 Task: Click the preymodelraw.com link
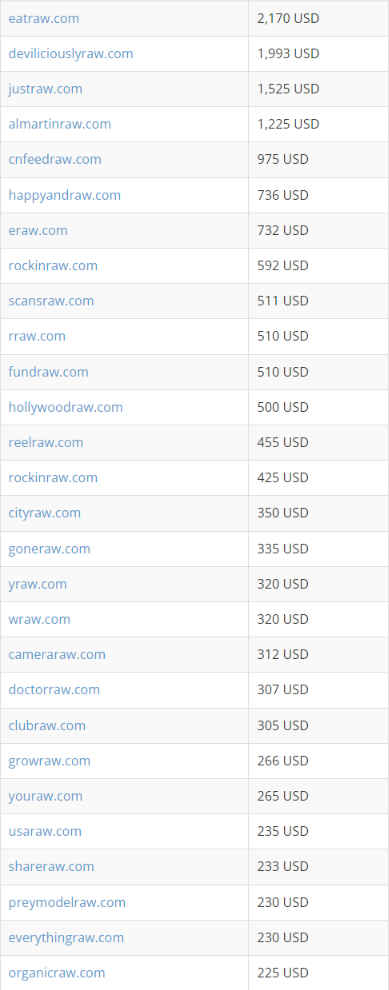coord(67,902)
